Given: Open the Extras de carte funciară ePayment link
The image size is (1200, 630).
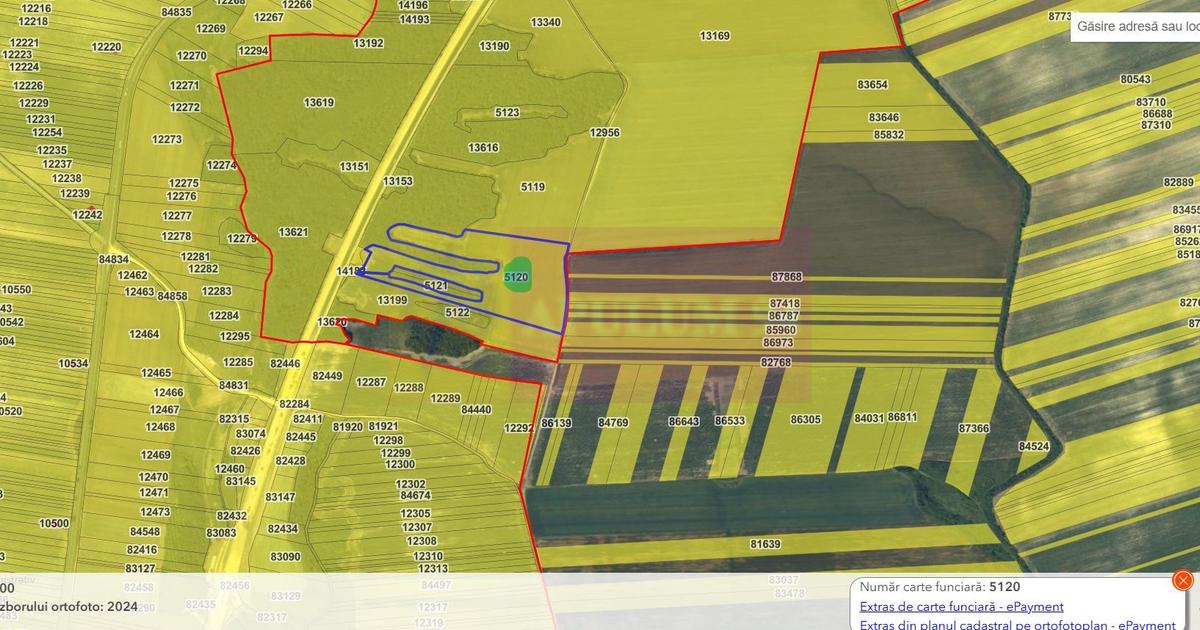Looking at the screenshot, I should (962, 606).
